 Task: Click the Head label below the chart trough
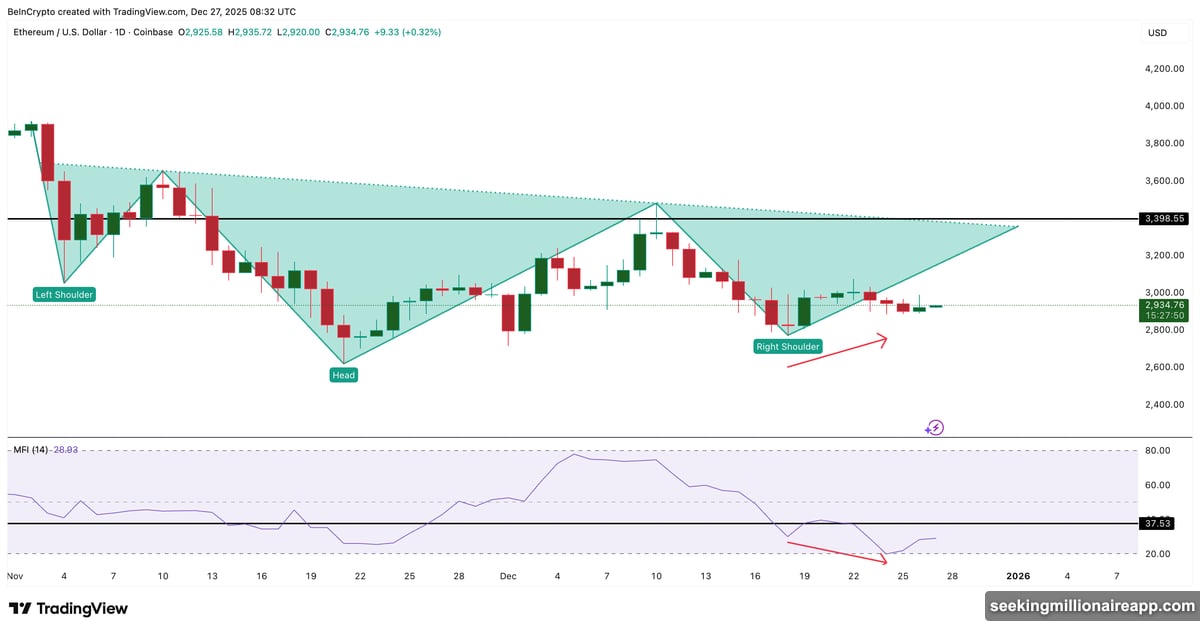click(x=343, y=374)
